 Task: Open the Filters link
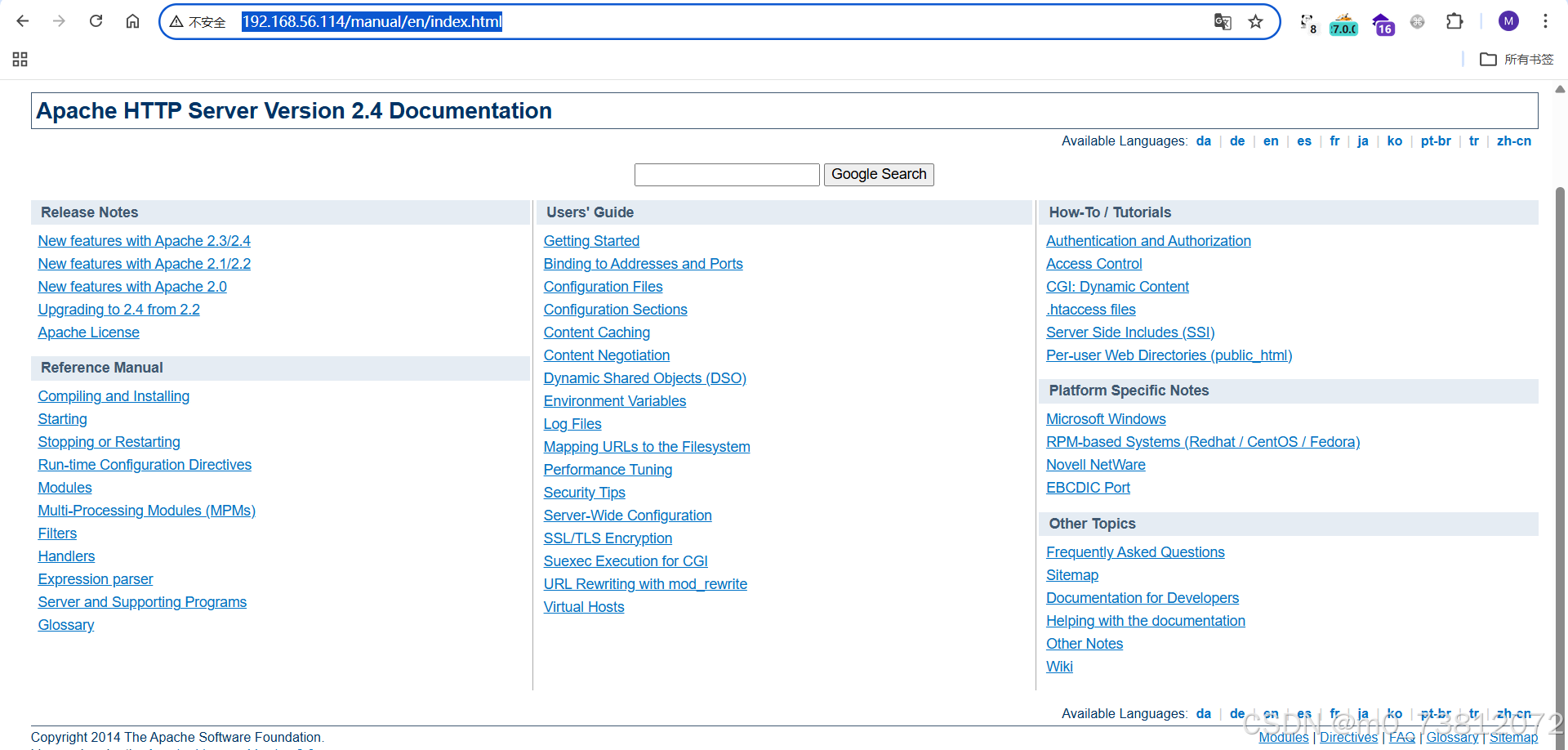(57, 533)
